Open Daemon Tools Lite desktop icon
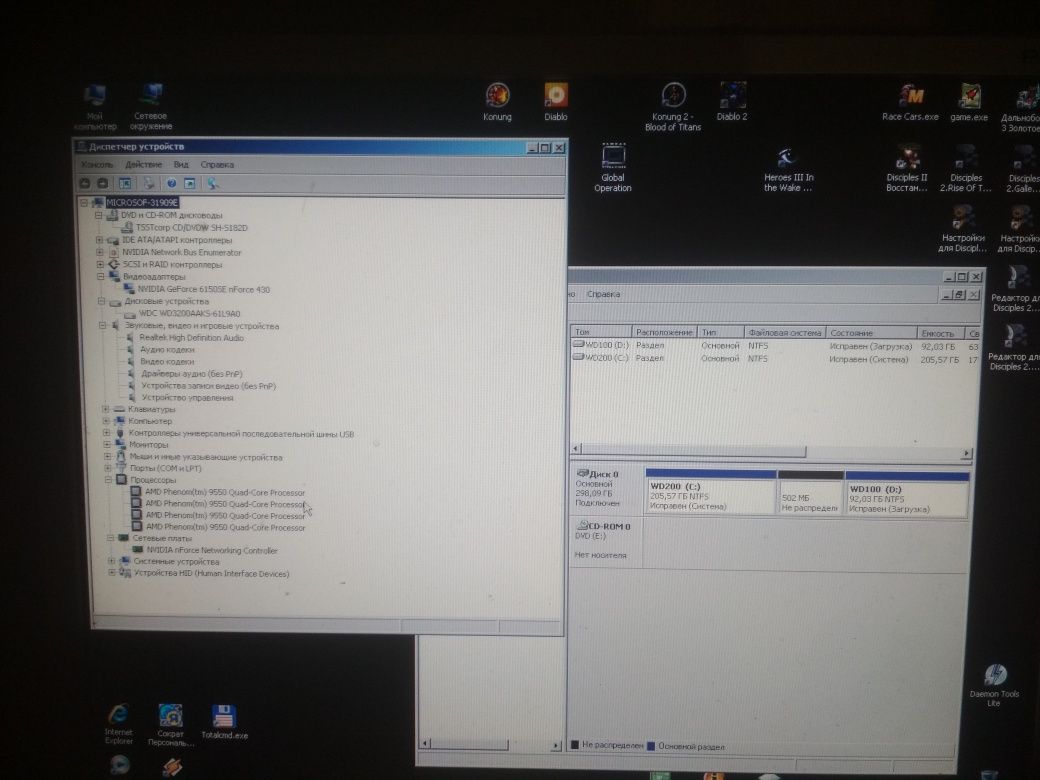The width and height of the screenshot is (1040, 780). (994, 685)
